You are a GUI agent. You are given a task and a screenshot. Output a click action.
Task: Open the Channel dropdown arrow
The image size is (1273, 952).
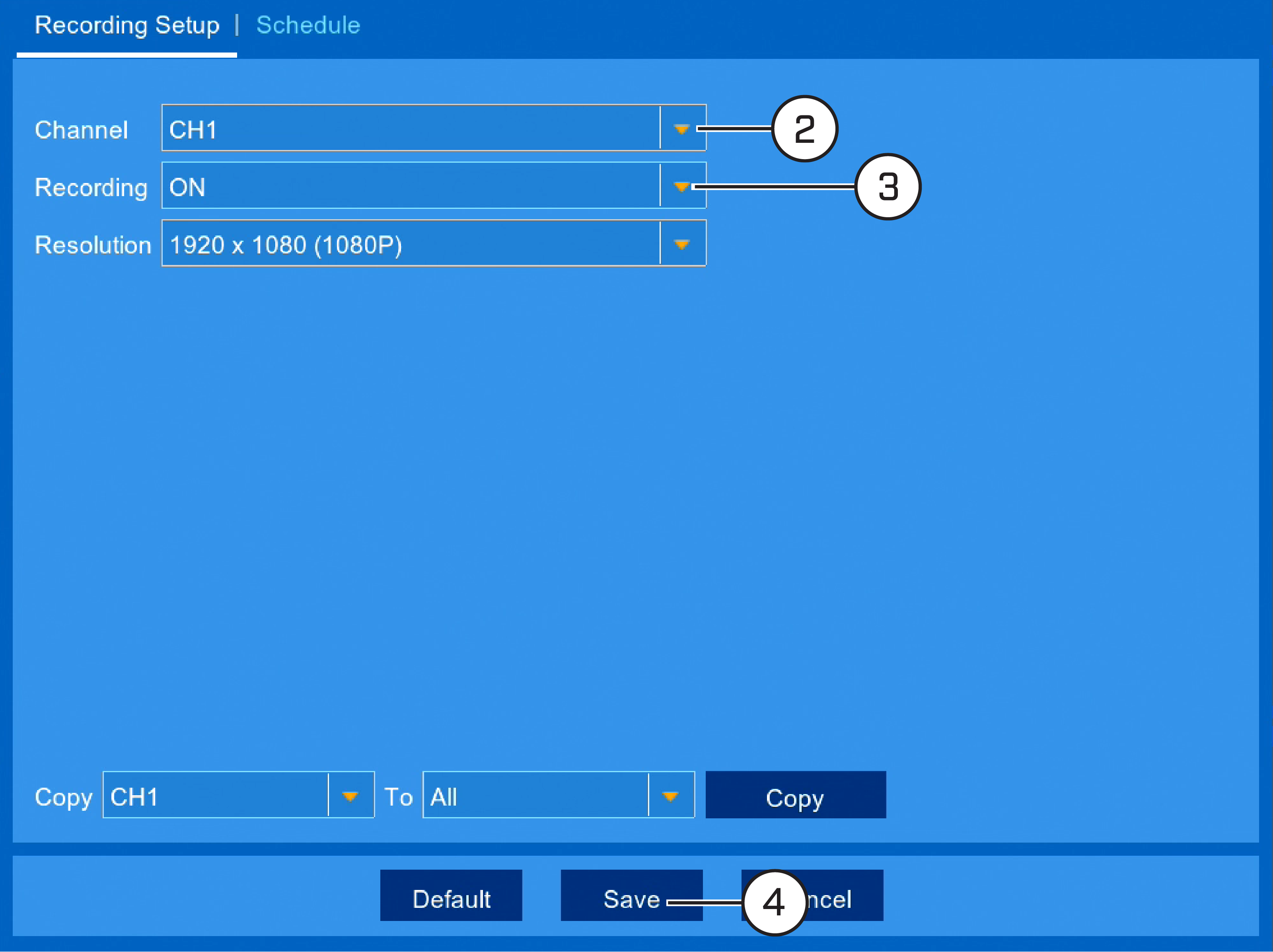682,128
